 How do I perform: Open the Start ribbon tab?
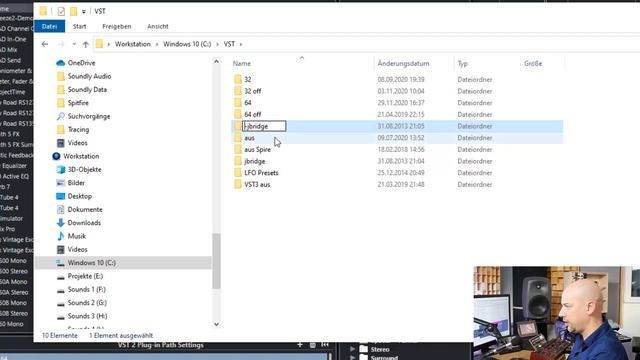(80, 26)
